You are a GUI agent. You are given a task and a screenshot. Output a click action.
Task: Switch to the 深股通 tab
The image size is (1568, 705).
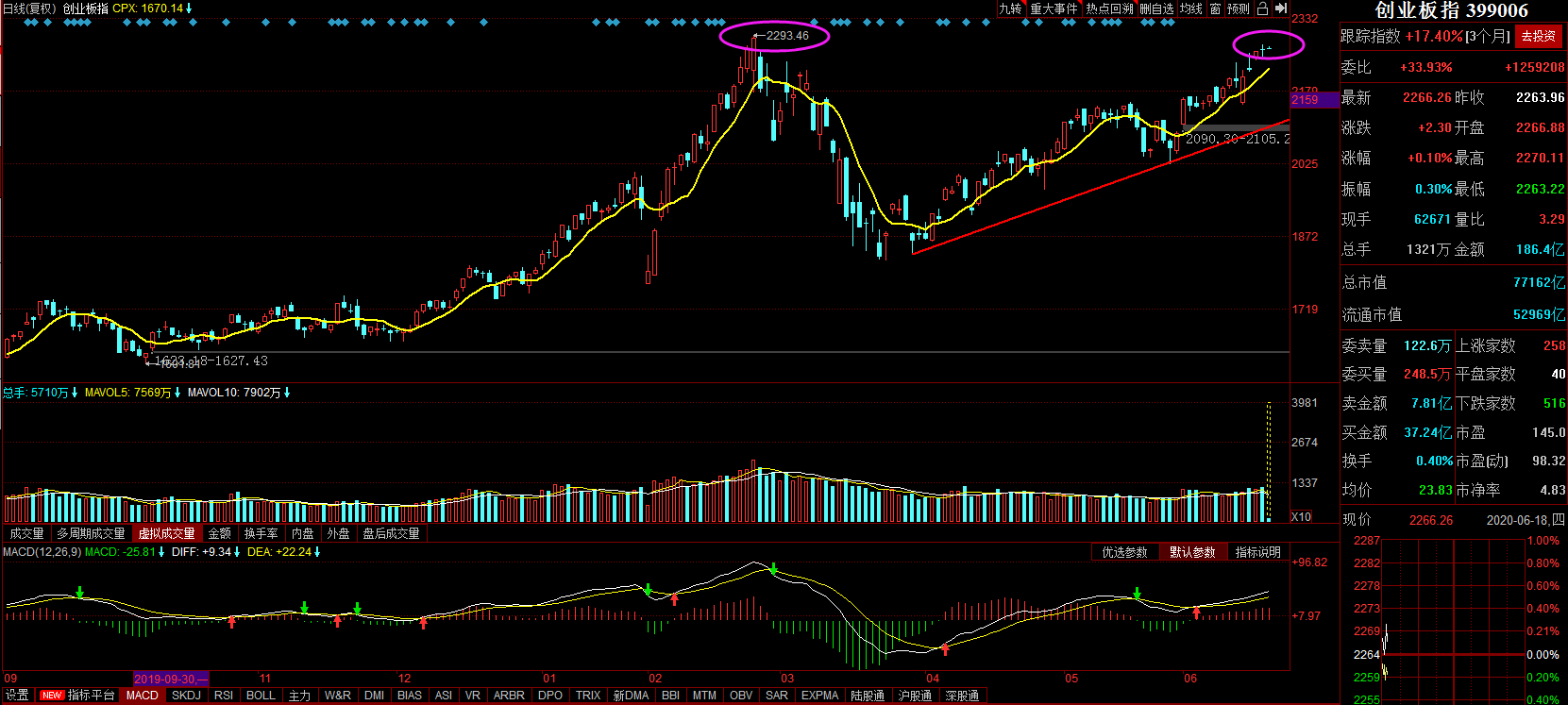click(x=962, y=696)
